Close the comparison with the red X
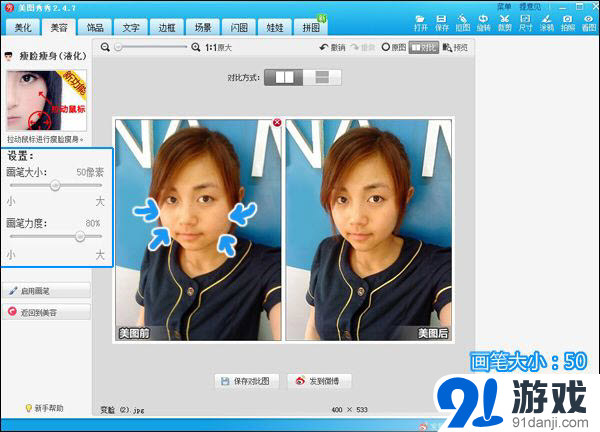 click(x=277, y=122)
